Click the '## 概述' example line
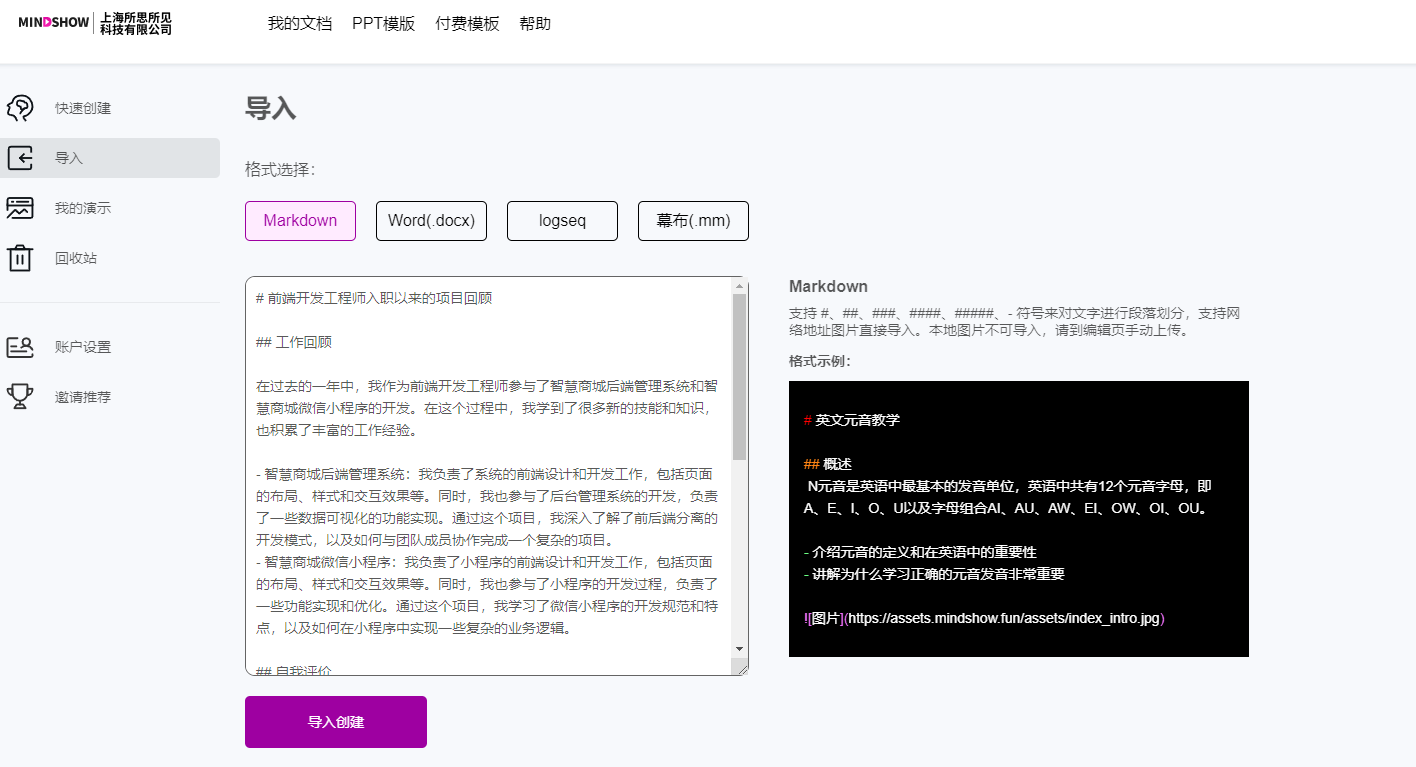The width and height of the screenshot is (1416, 767). (828, 464)
